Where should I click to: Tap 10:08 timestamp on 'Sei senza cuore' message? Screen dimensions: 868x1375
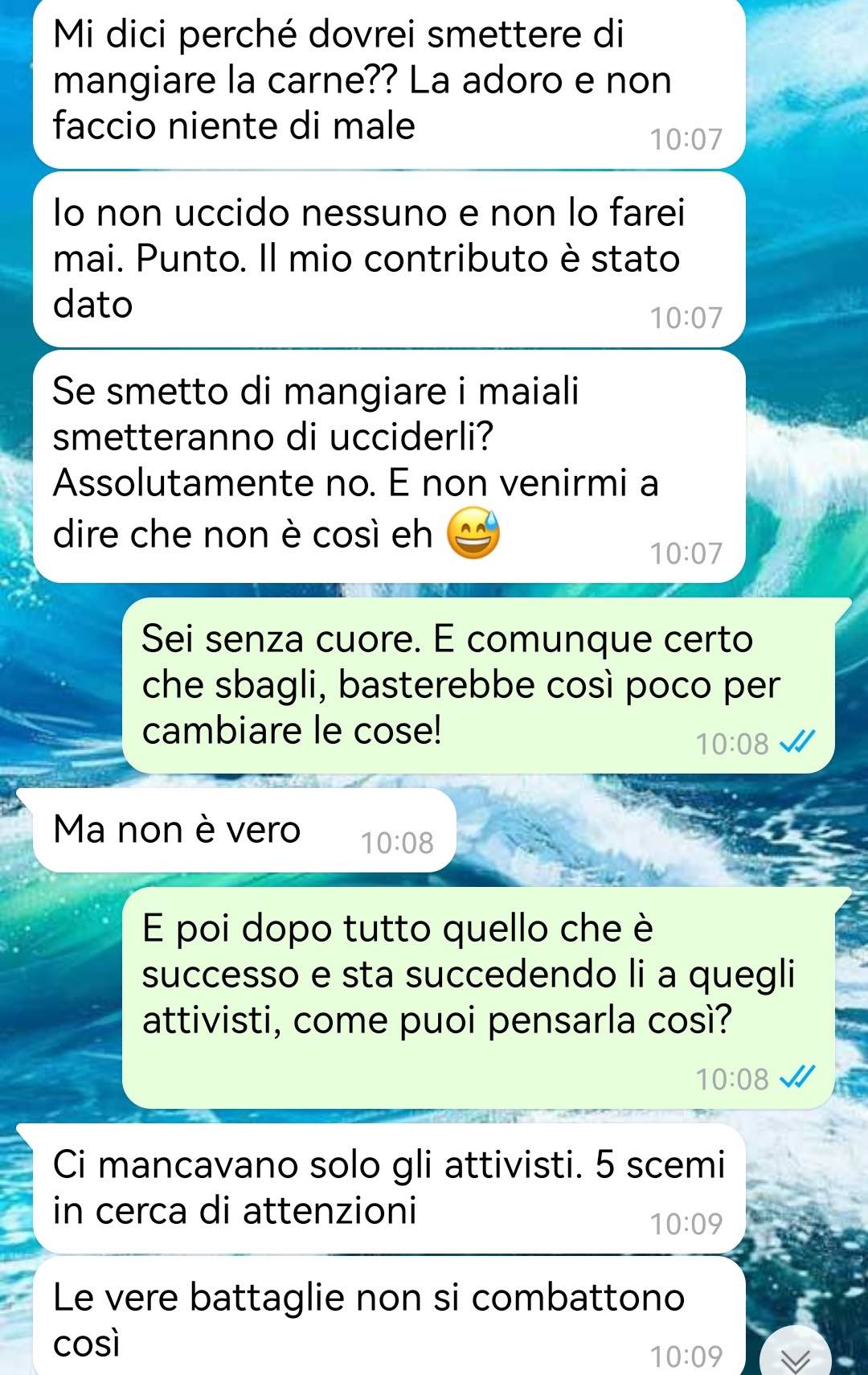pos(732,745)
